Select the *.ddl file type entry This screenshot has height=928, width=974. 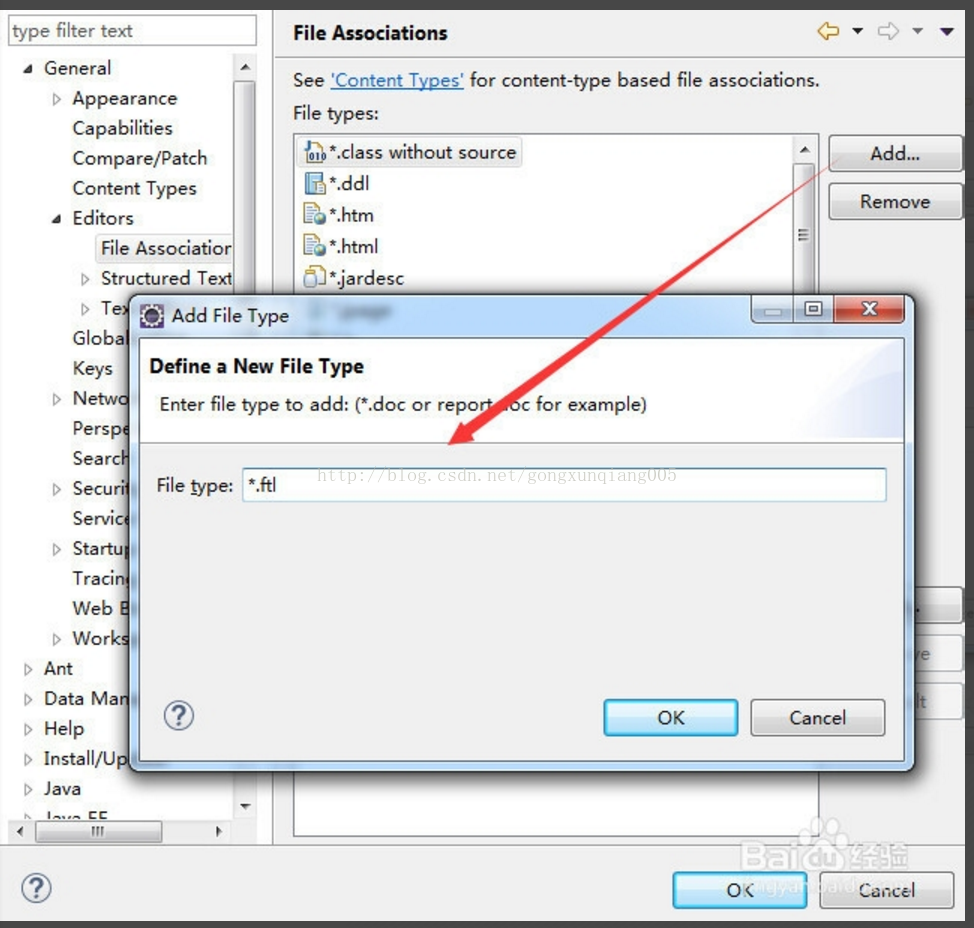(349, 184)
